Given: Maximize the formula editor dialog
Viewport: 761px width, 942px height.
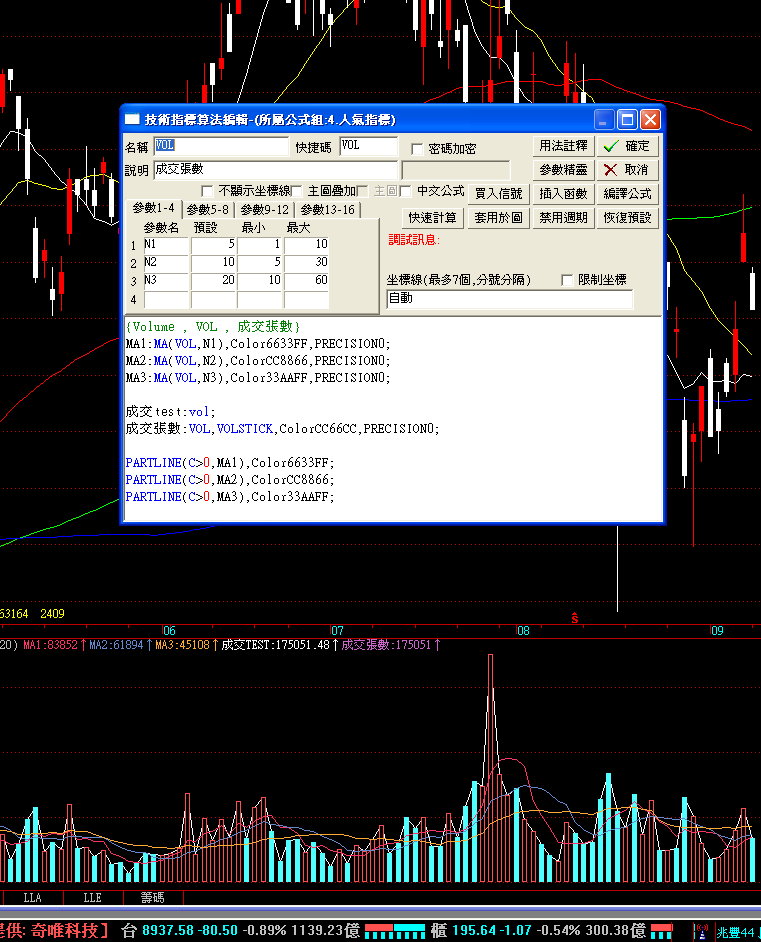Looking at the screenshot, I should (x=627, y=119).
